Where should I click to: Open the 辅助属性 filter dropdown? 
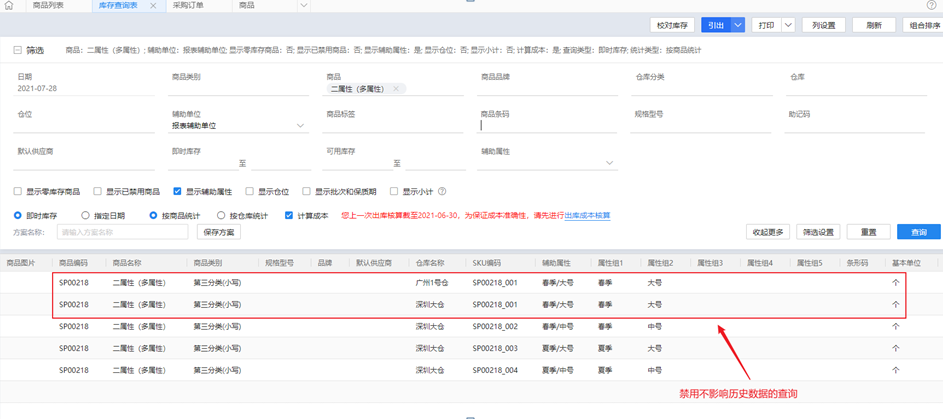click(x=609, y=163)
